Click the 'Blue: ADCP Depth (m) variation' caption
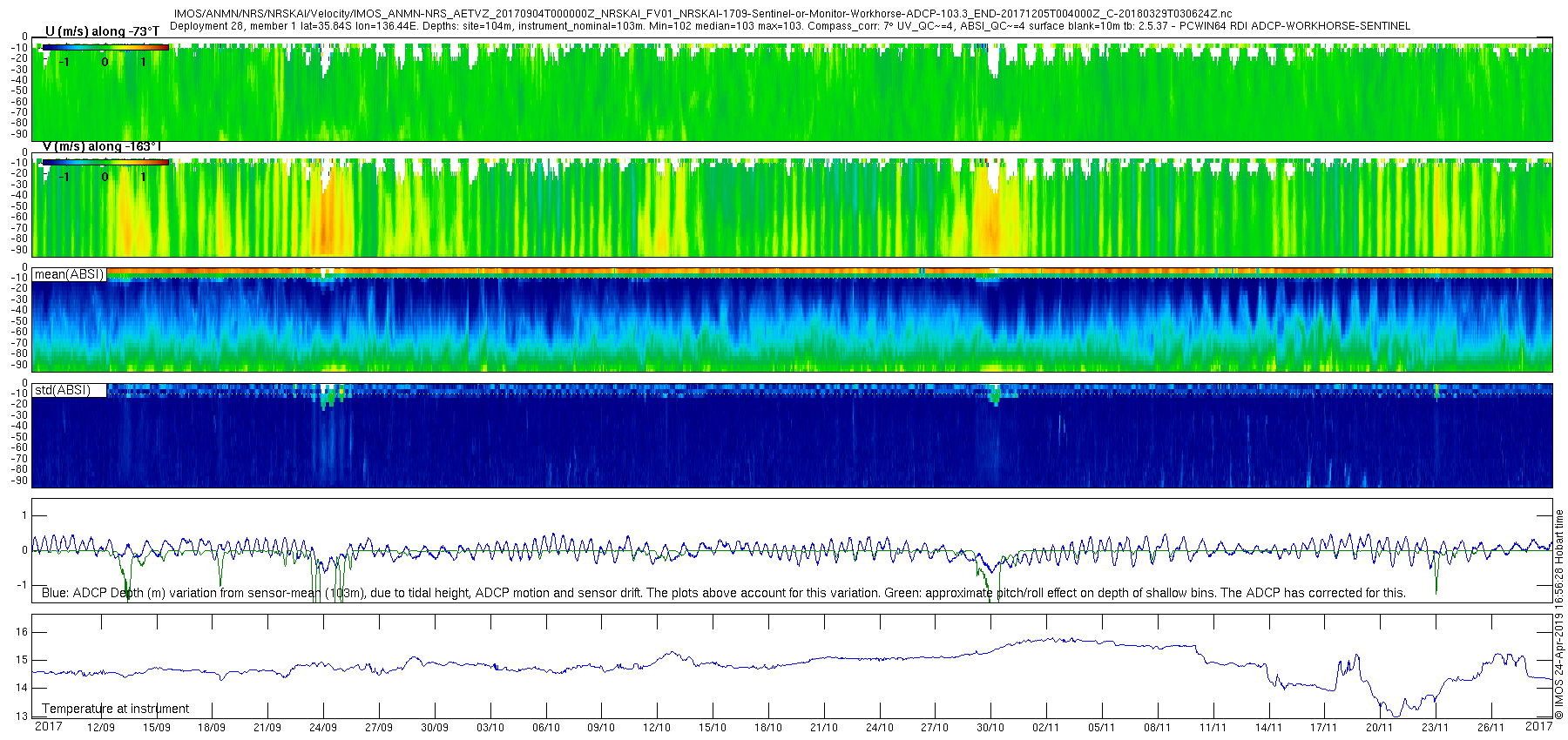The image size is (1568, 740). click(723, 593)
